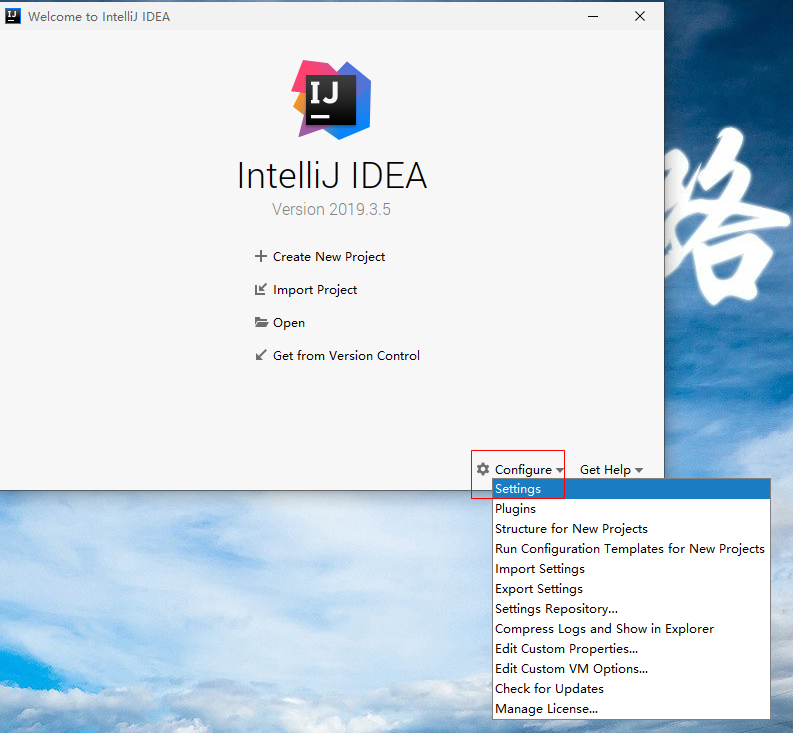Click the Configure gear icon

(483, 469)
